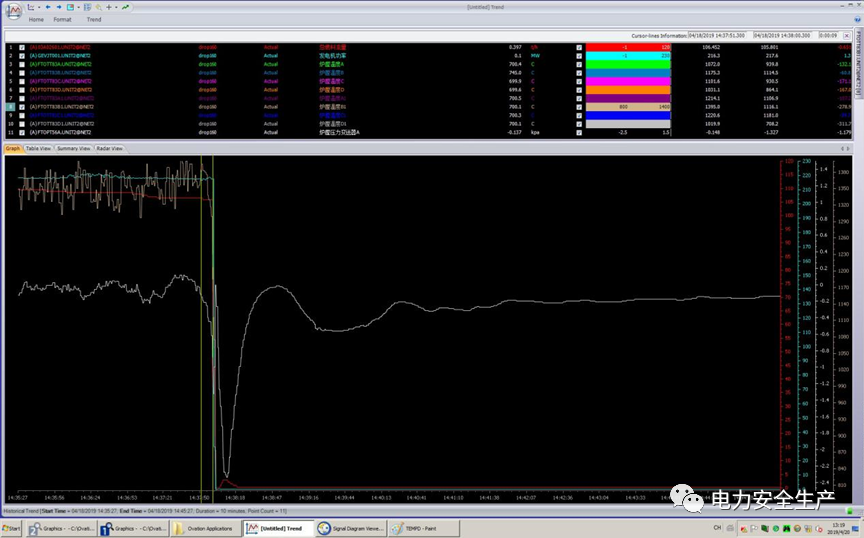The image size is (864, 538).
Task: Open the Format ribbon tab
Action: pyautogui.click(x=62, y=19)
